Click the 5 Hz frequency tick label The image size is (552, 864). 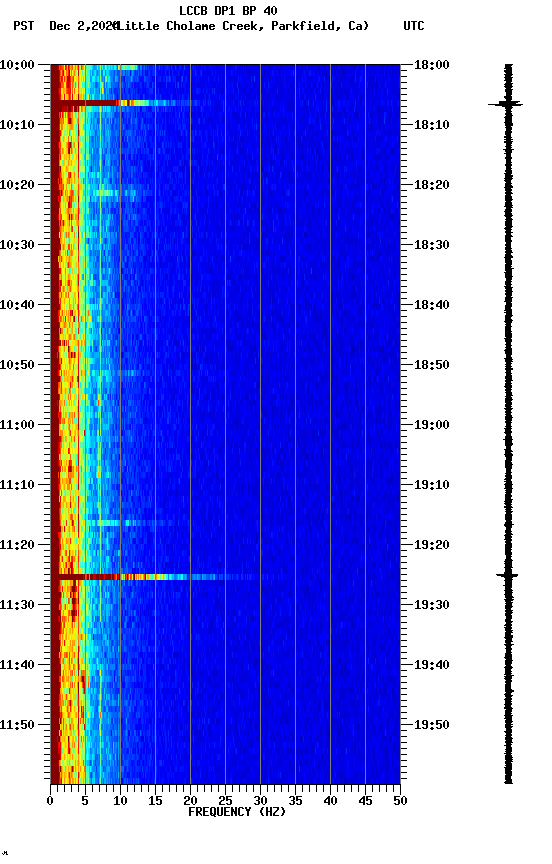point(85,801)
